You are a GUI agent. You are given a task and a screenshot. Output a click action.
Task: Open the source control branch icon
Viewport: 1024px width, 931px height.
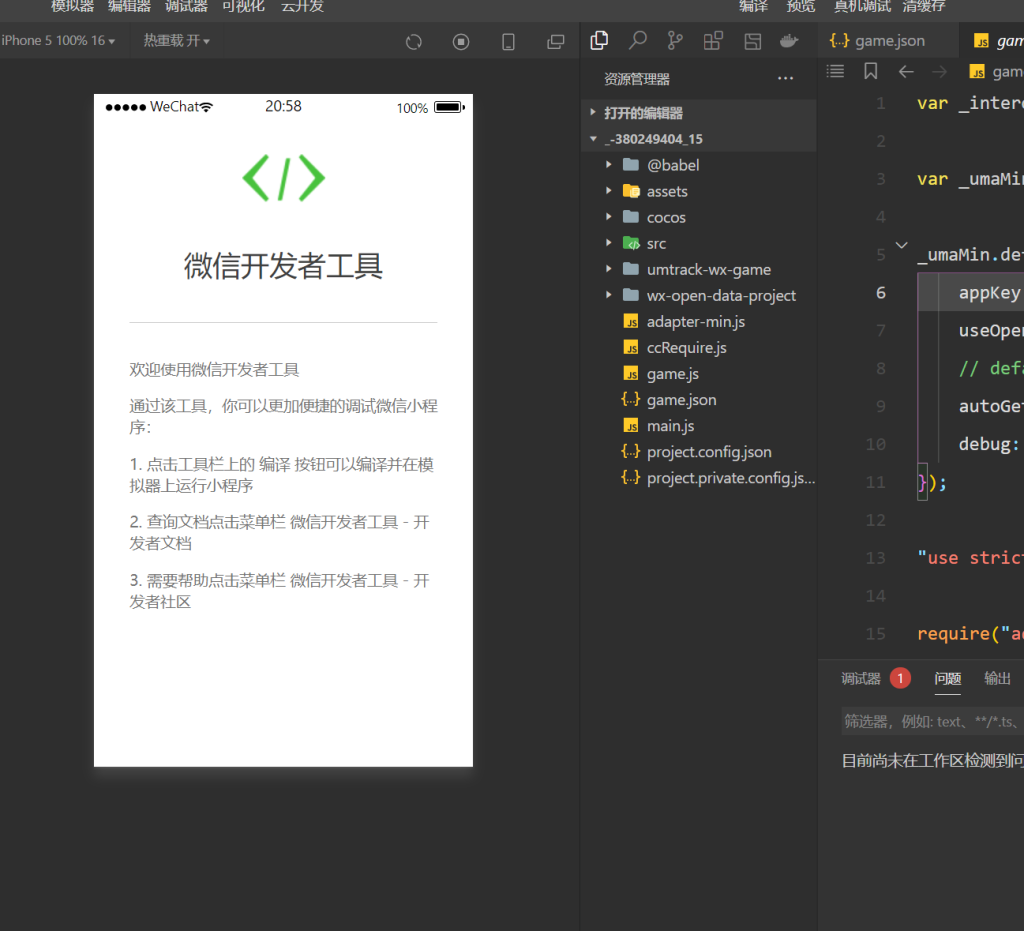(x=675, y=41)
